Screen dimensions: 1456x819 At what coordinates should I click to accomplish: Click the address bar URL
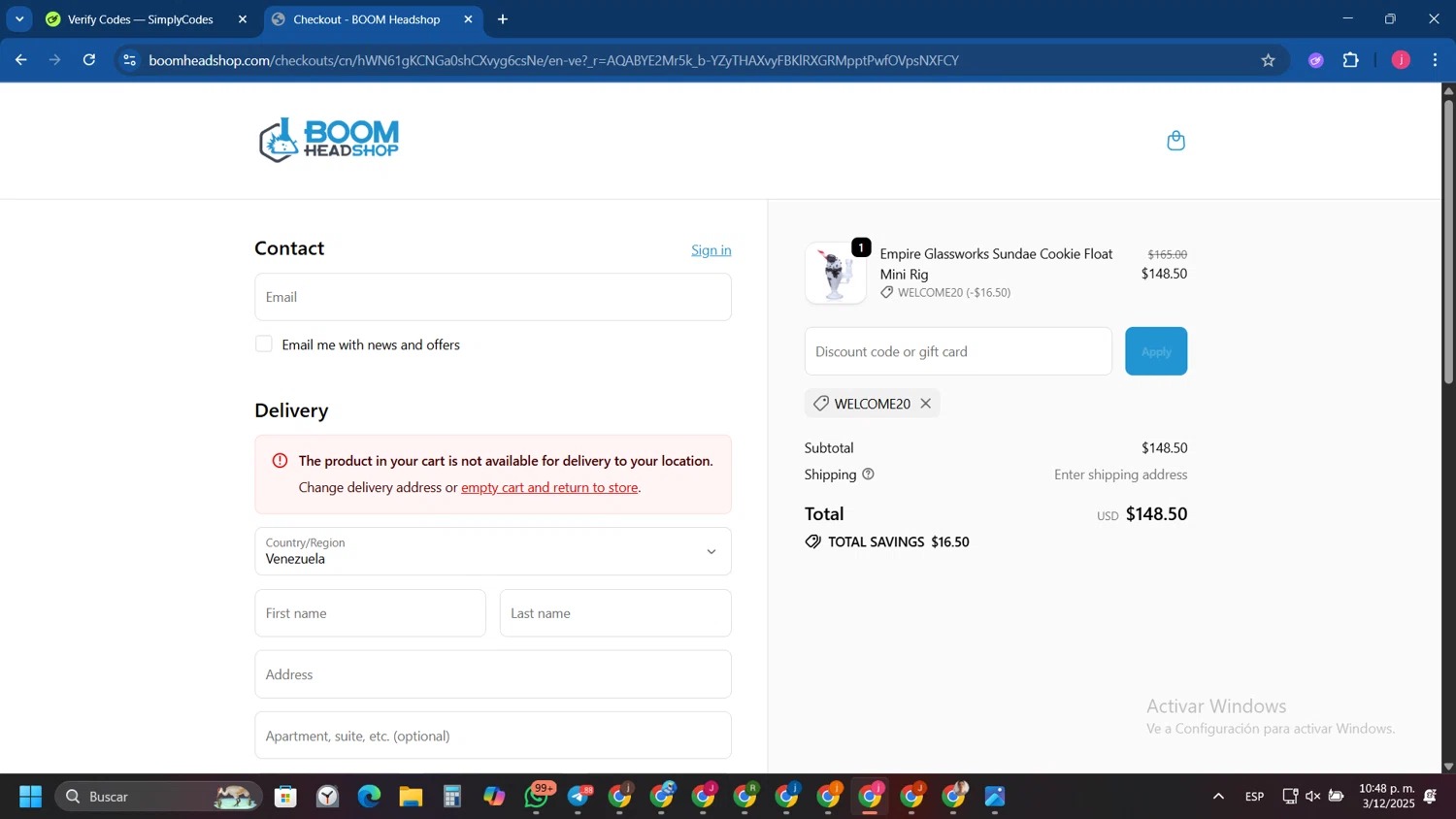pos(553,60)
